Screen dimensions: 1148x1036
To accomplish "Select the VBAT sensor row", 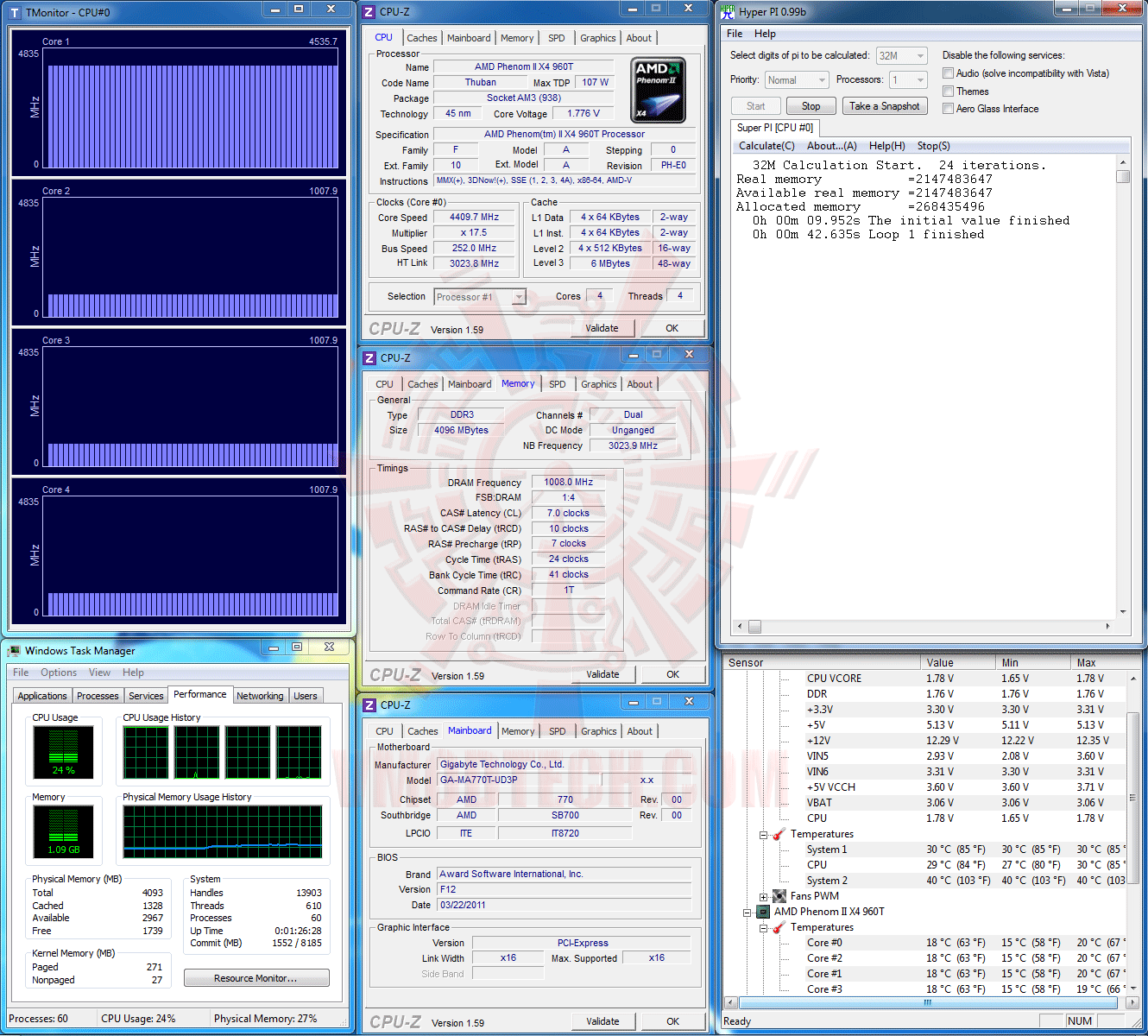I will pyautogui.click(x=924, y=803).
